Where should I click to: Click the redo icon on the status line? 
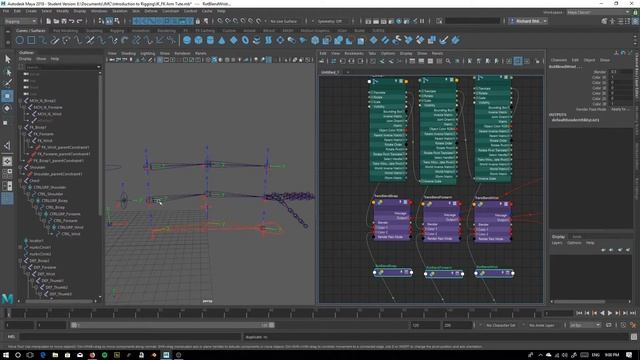tap(80, 21)
